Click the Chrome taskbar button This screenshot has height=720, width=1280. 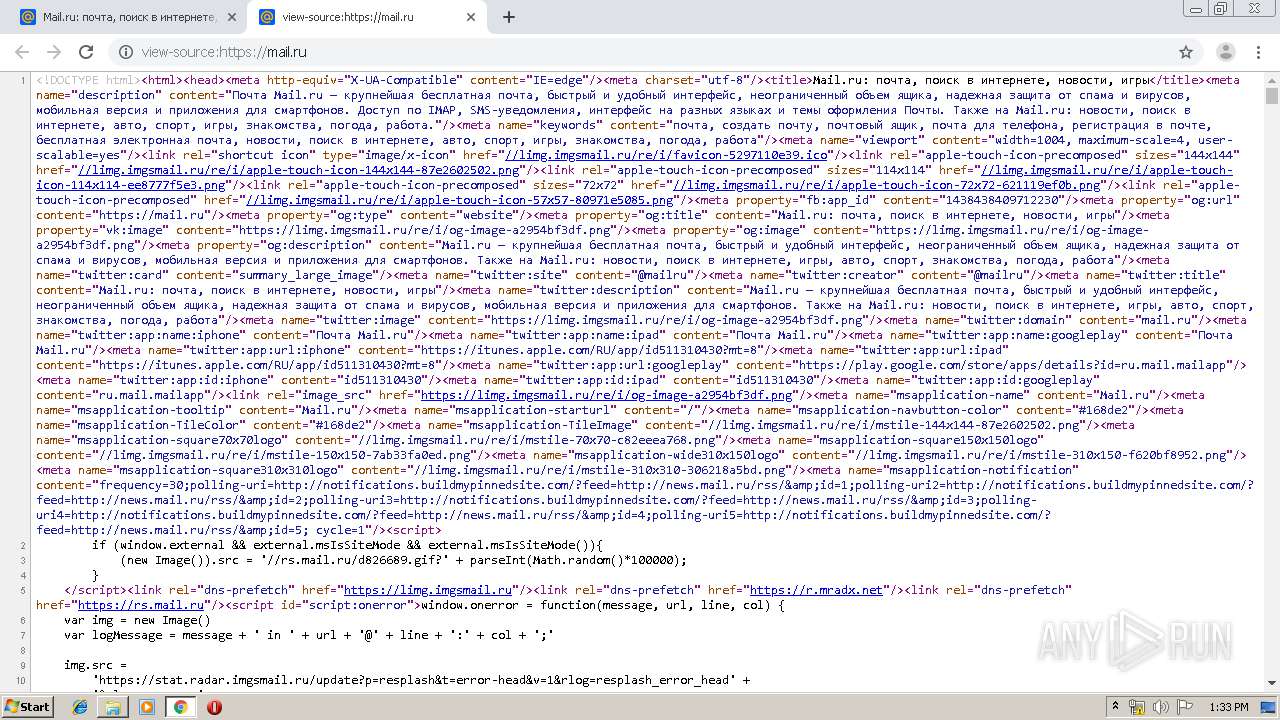click(180, 707)
